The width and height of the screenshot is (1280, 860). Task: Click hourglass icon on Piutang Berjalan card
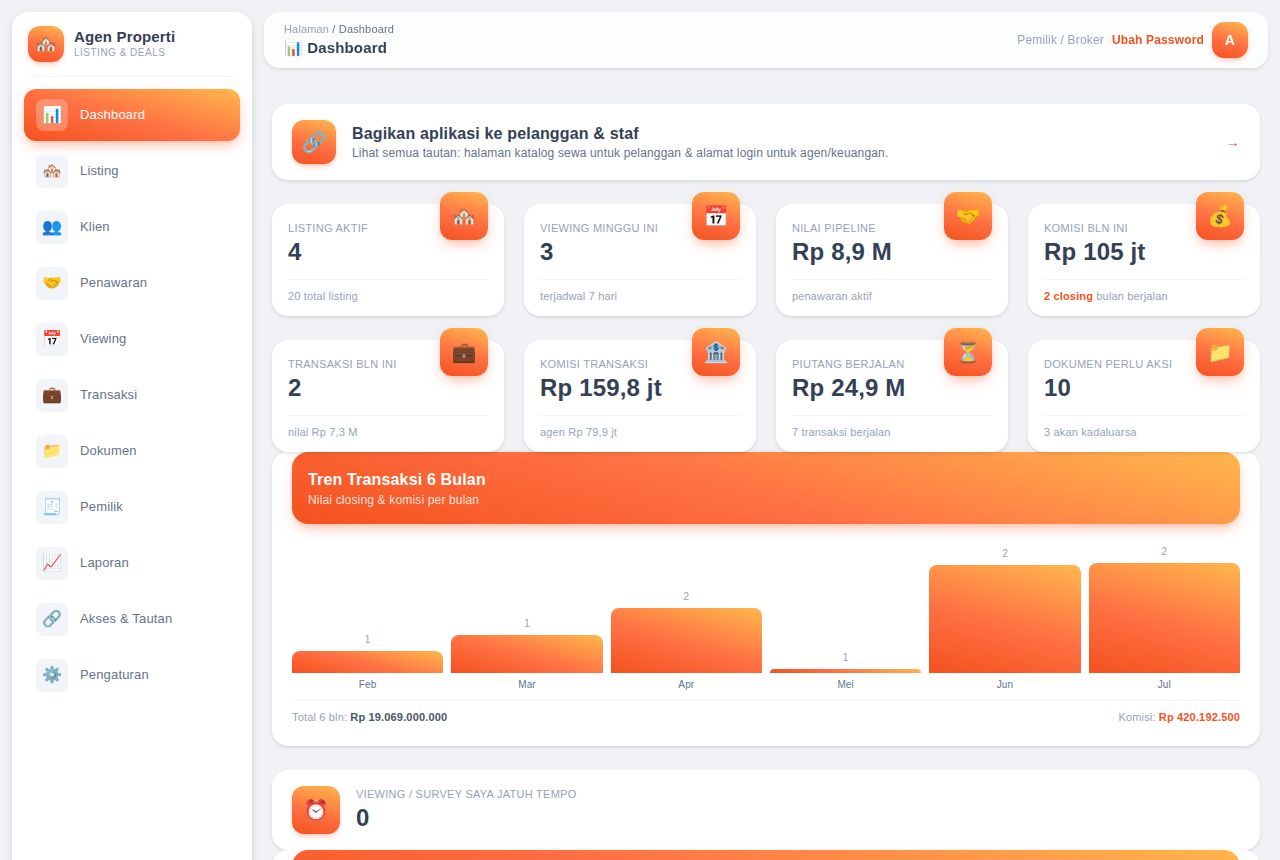click(x=968, y=352)
